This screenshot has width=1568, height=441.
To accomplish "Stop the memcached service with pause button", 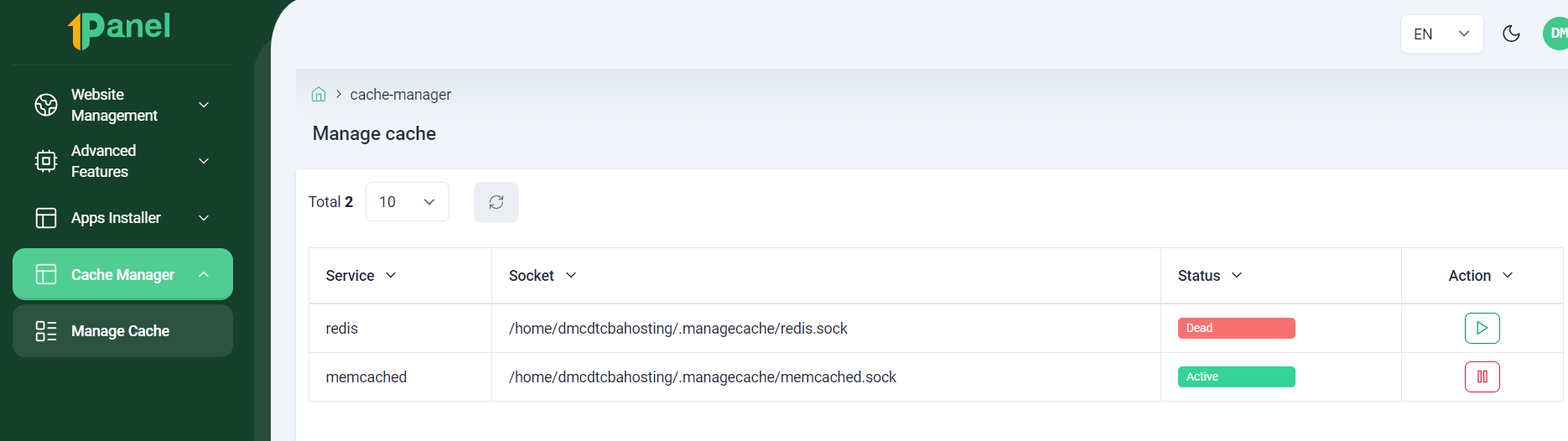I will click(x=1482, y=376).
